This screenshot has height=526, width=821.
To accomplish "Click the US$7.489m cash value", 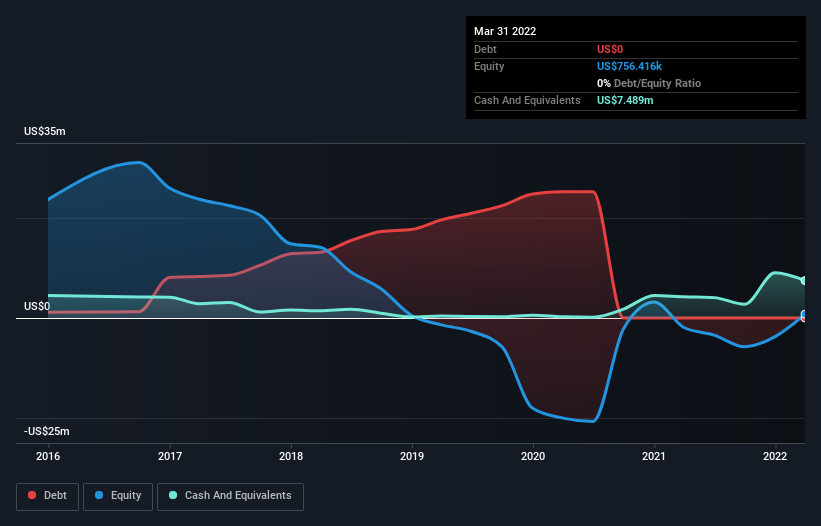I will (625, 100).
